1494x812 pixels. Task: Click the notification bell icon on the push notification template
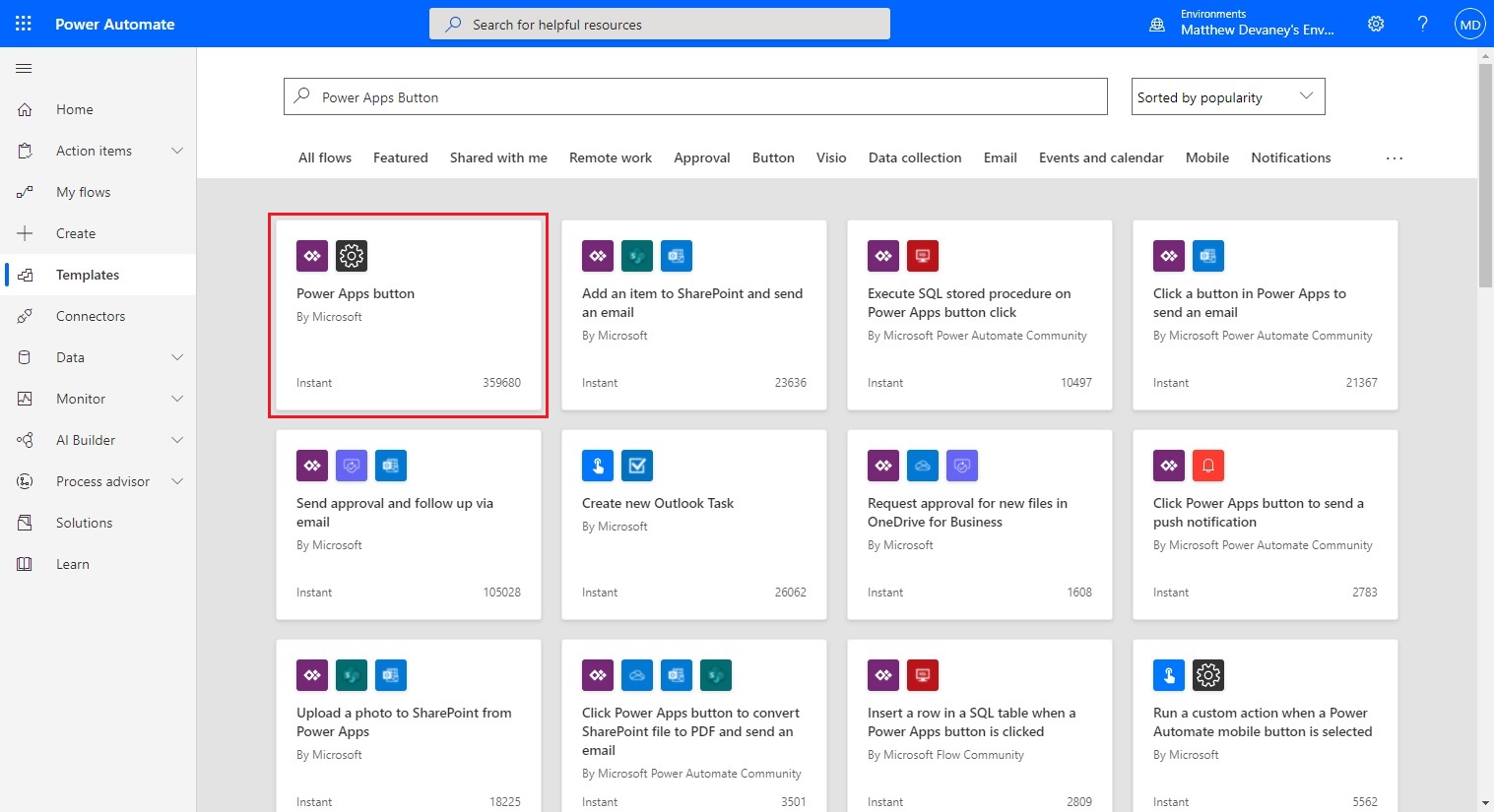pyautogui.click(x=1208, y=466)
